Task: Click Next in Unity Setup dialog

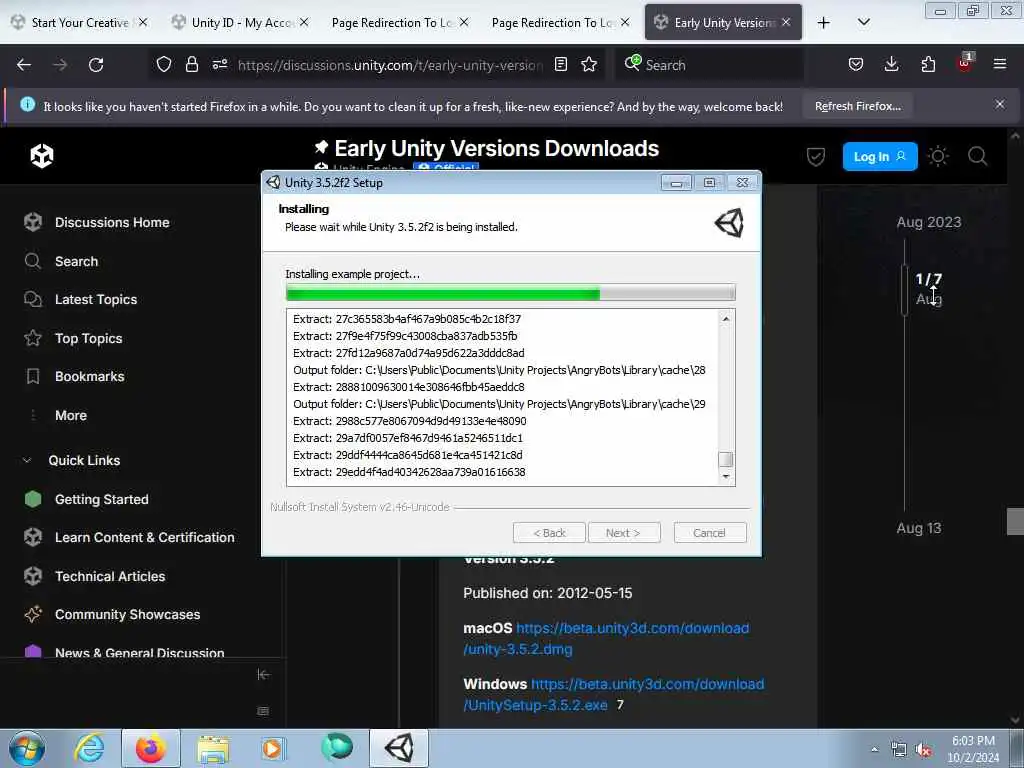Action: [623, 533]
